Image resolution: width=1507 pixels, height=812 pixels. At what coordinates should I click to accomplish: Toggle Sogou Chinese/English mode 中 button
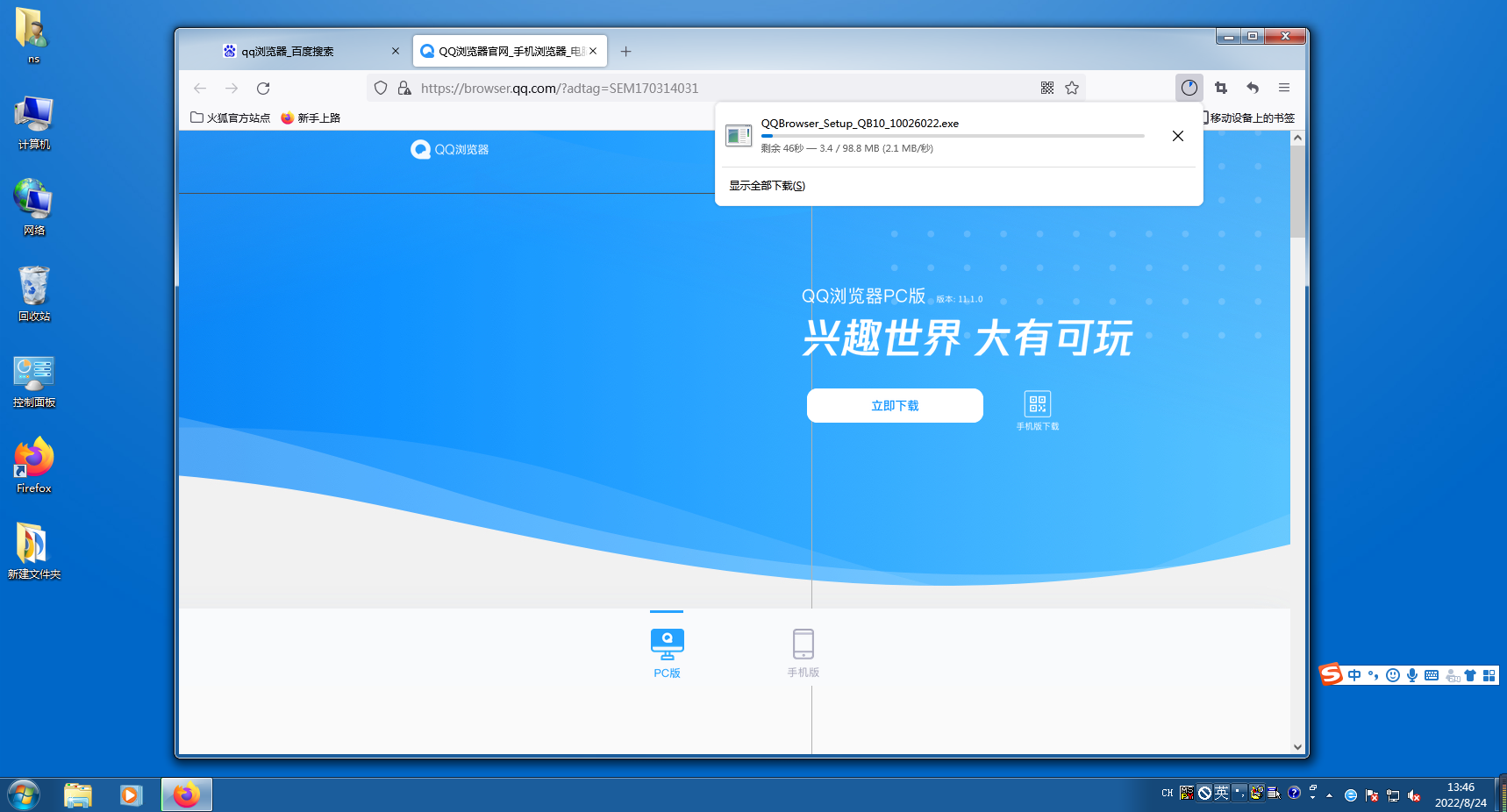pyautogui.click(x=1354, y=675)
